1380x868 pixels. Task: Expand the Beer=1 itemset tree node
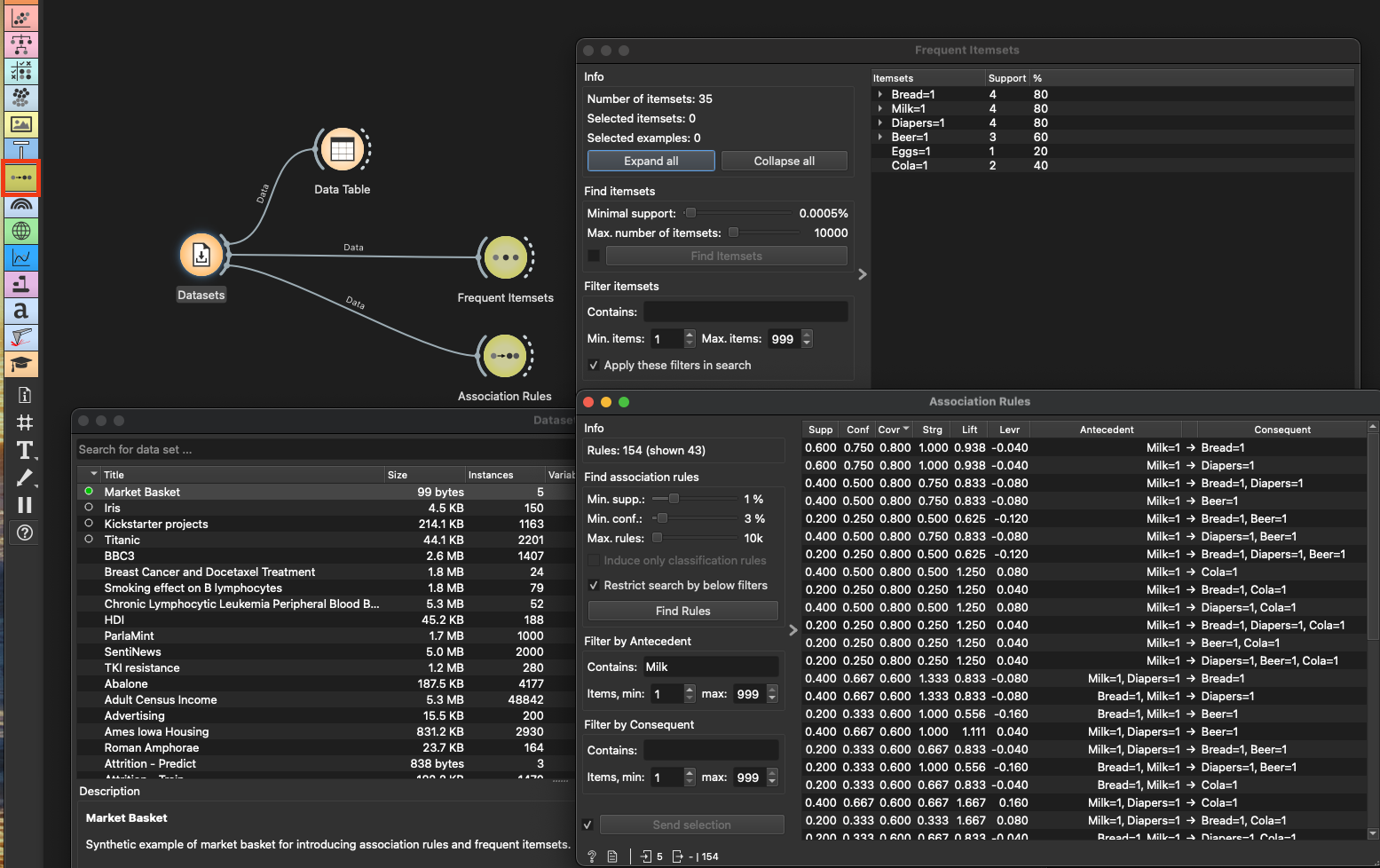point(880,138)
